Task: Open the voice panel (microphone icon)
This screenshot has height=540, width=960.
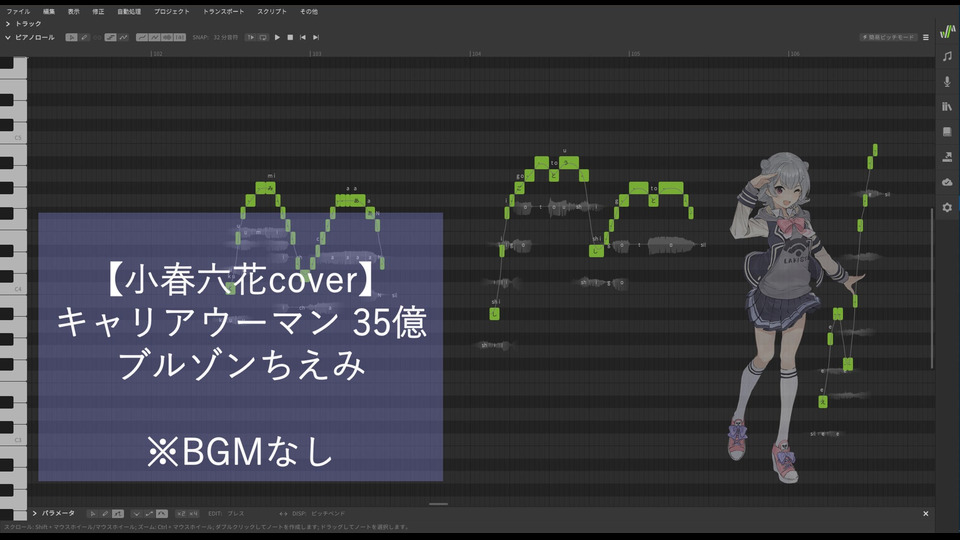Action: click(947, 81)
